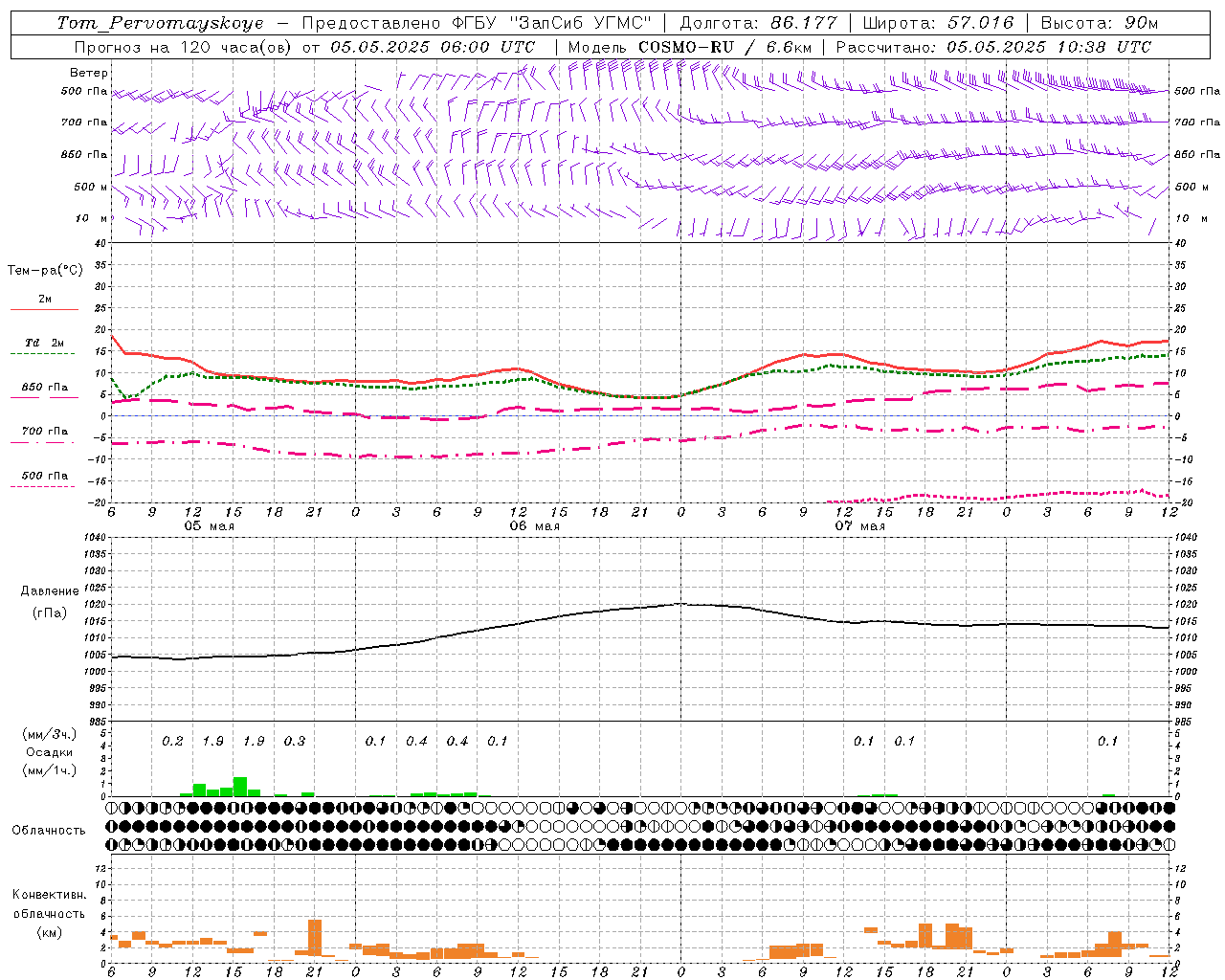Click the "(мм/1ч.)" precipitation unit label
The width and height of the screenshot is (1225, 980).
click(49, 769)
